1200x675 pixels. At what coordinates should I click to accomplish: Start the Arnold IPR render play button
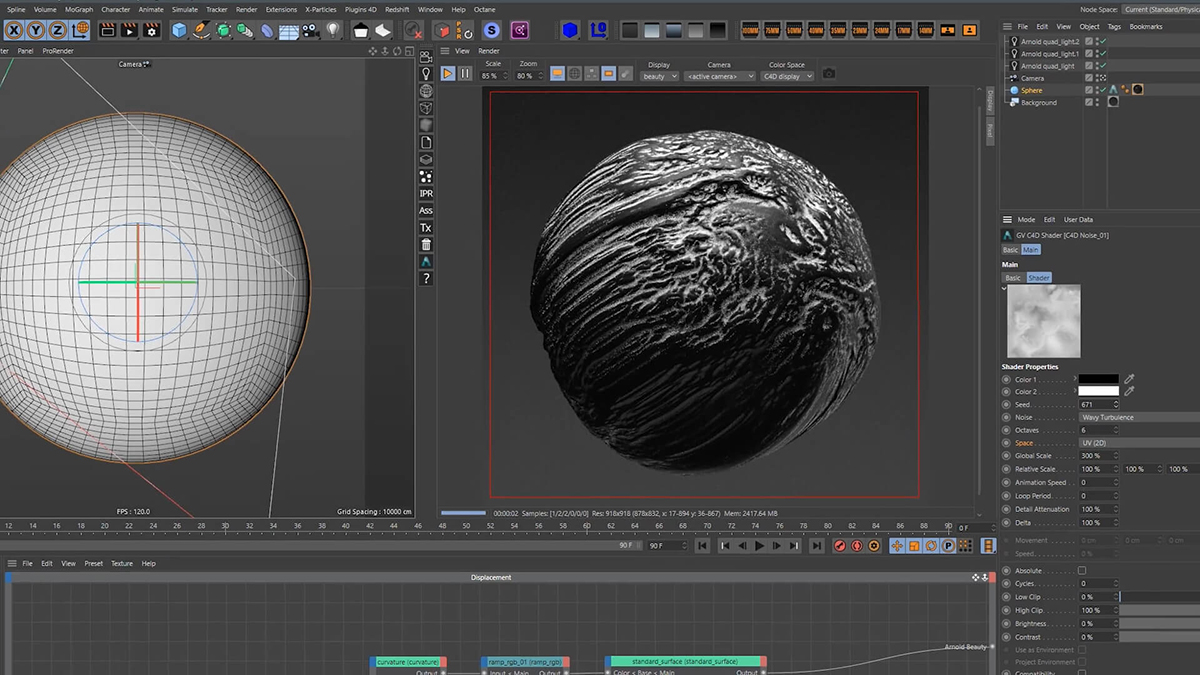click(x=448, y=73)
